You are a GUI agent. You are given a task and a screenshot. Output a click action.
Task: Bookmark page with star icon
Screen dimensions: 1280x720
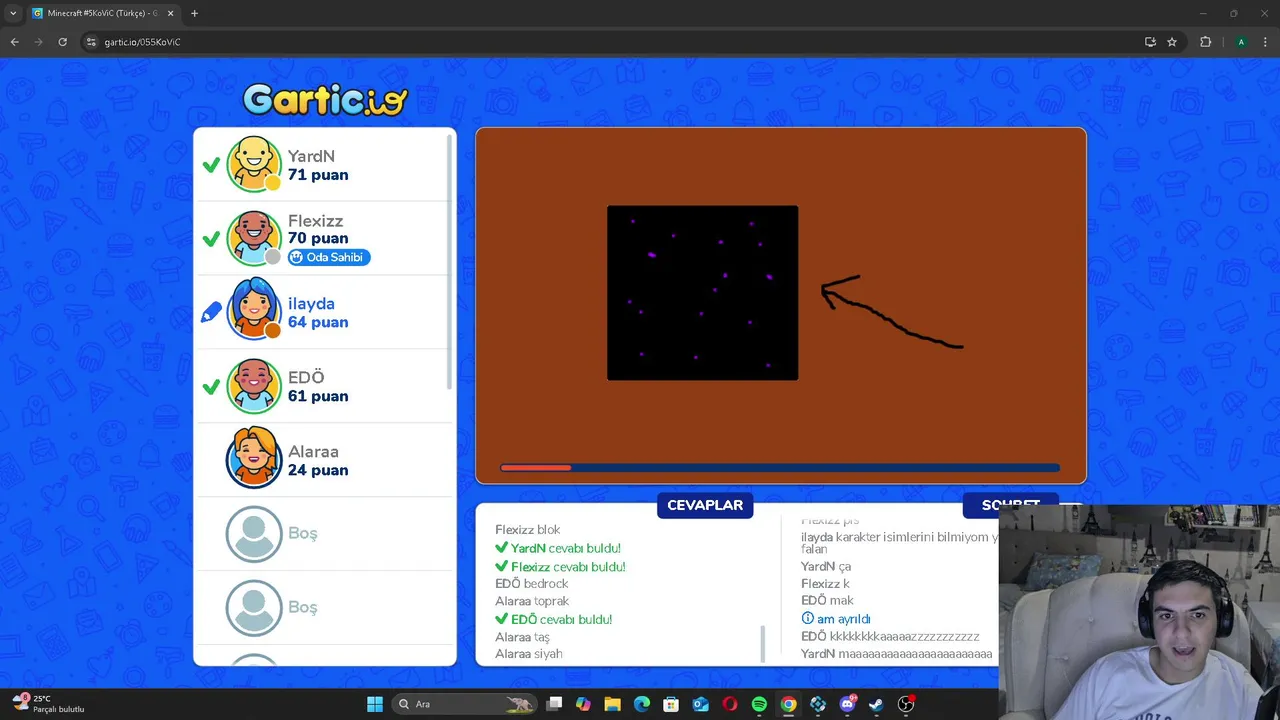pyautogui.click(x=1172, y=42)
